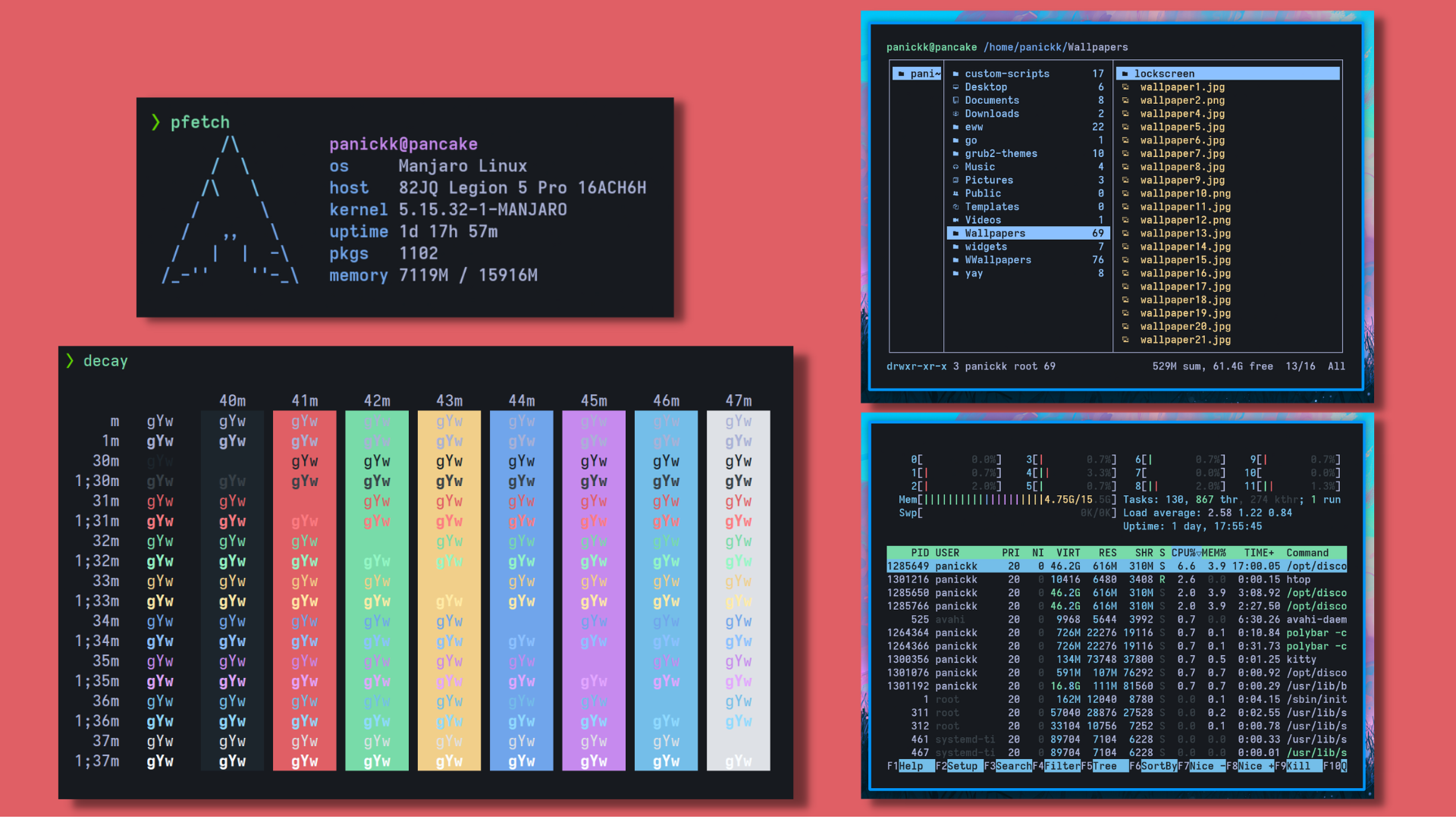Select the lockscreen directory in ranger
This screenshot has width=1456, height=819.
point(1168,73)
